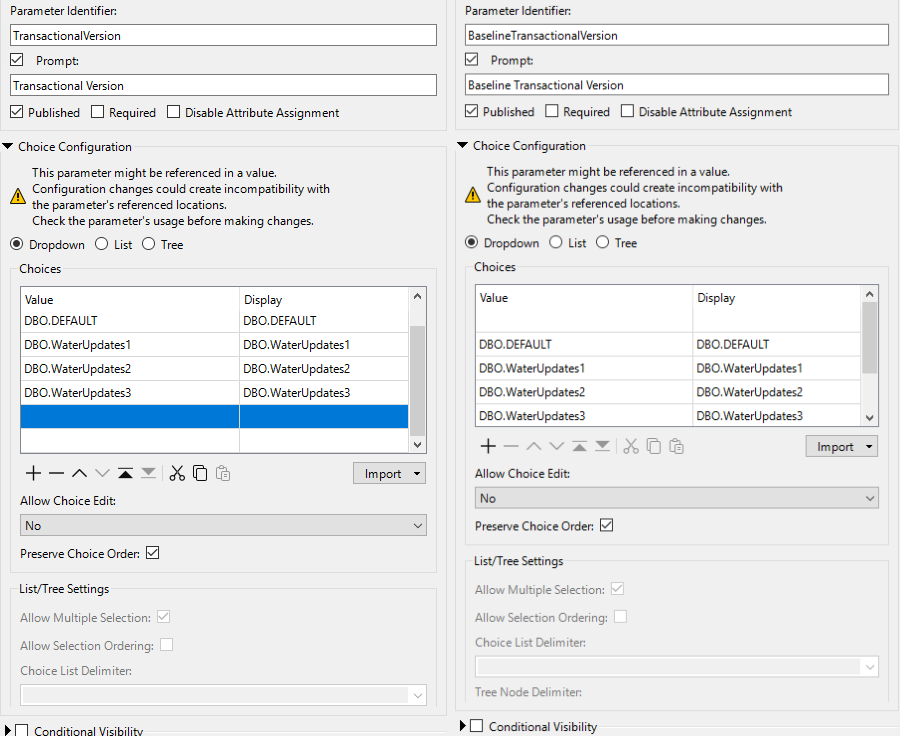The width and height of the screenshot is (905, 736).
Task: Cut selected choice in TransactionalVersion panel
Action: 177,473
